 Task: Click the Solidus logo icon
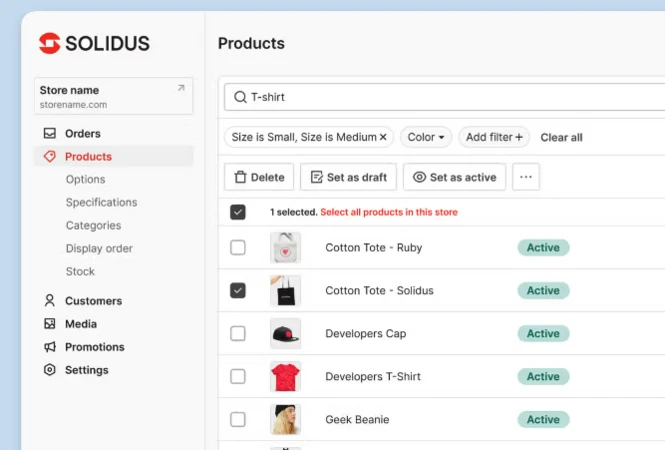tap(50, 43)
